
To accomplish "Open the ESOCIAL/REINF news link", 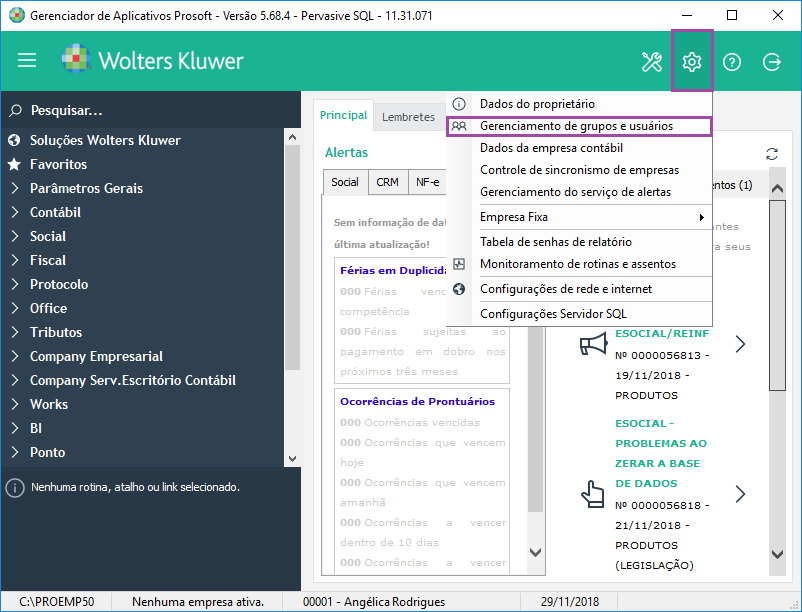I will click(x=662, y=333).
